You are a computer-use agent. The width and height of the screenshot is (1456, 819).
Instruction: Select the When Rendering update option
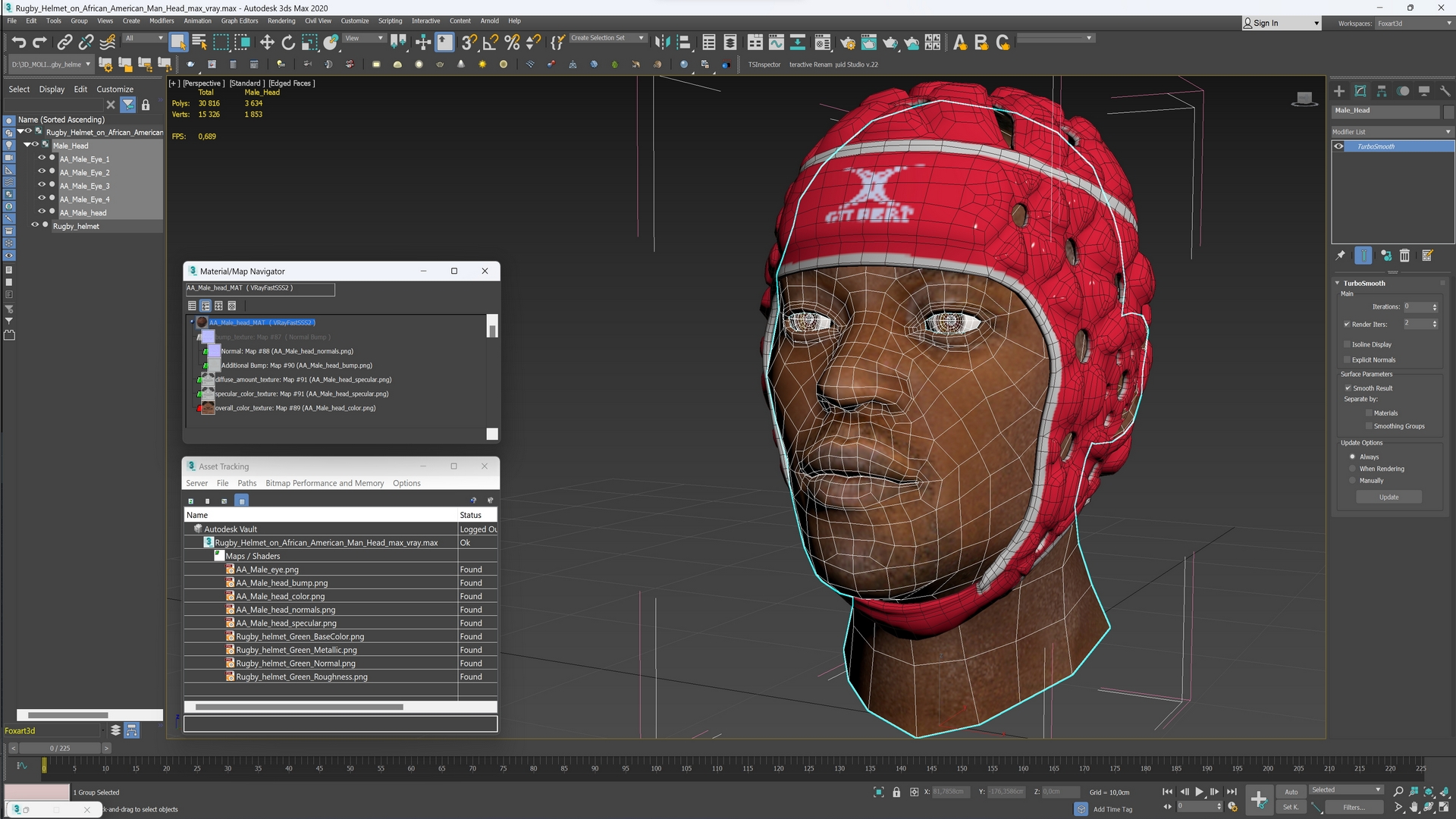[x=1352, y=469]
